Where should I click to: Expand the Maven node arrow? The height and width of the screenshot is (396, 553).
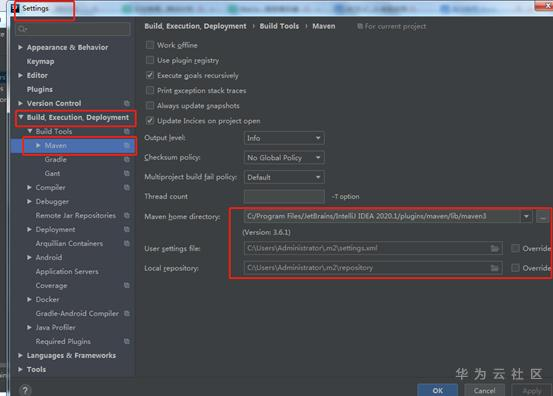tap(38, 145)
